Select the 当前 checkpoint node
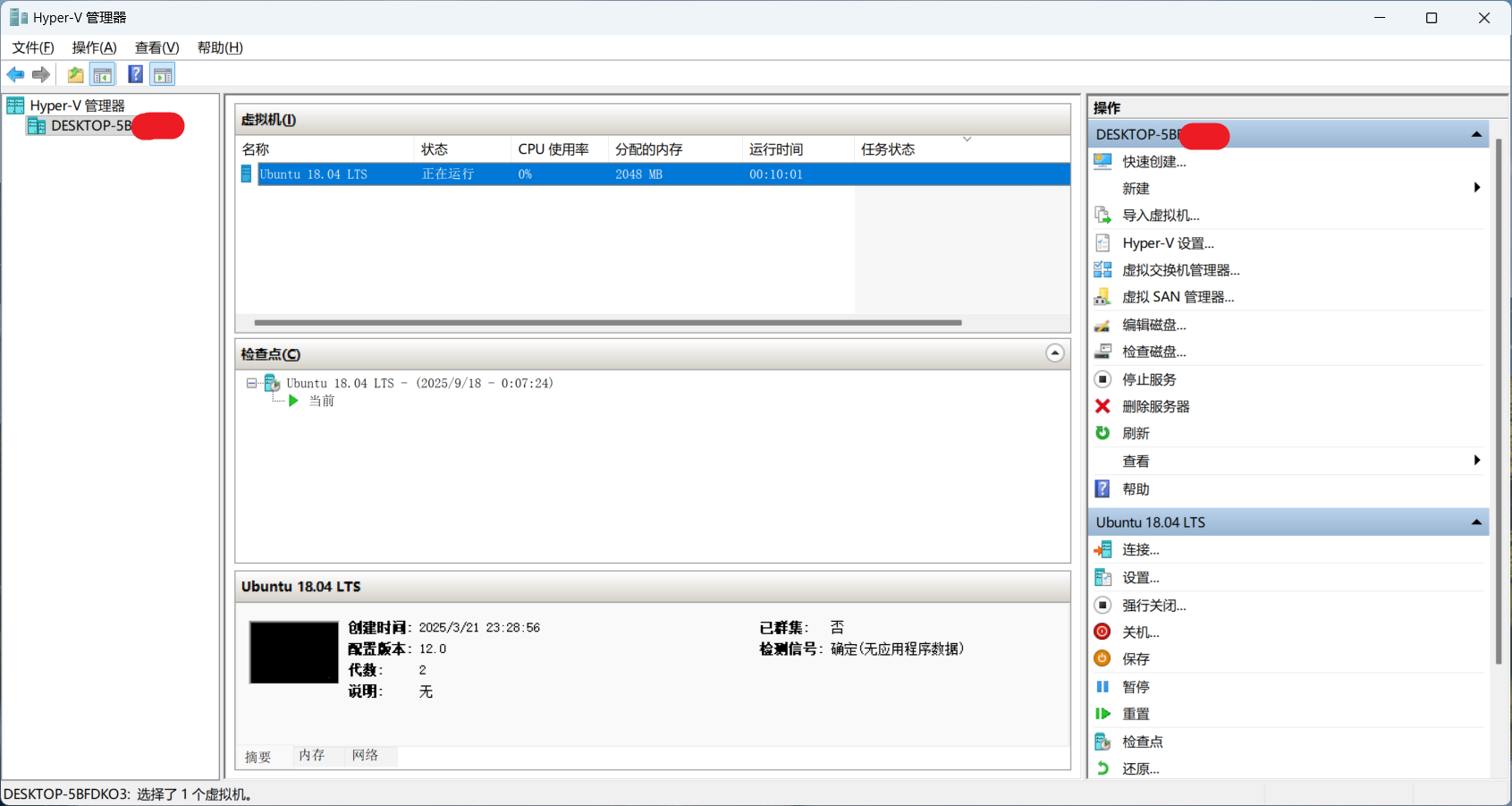This screenshot has width=1512, height=806. click(321, 401)
